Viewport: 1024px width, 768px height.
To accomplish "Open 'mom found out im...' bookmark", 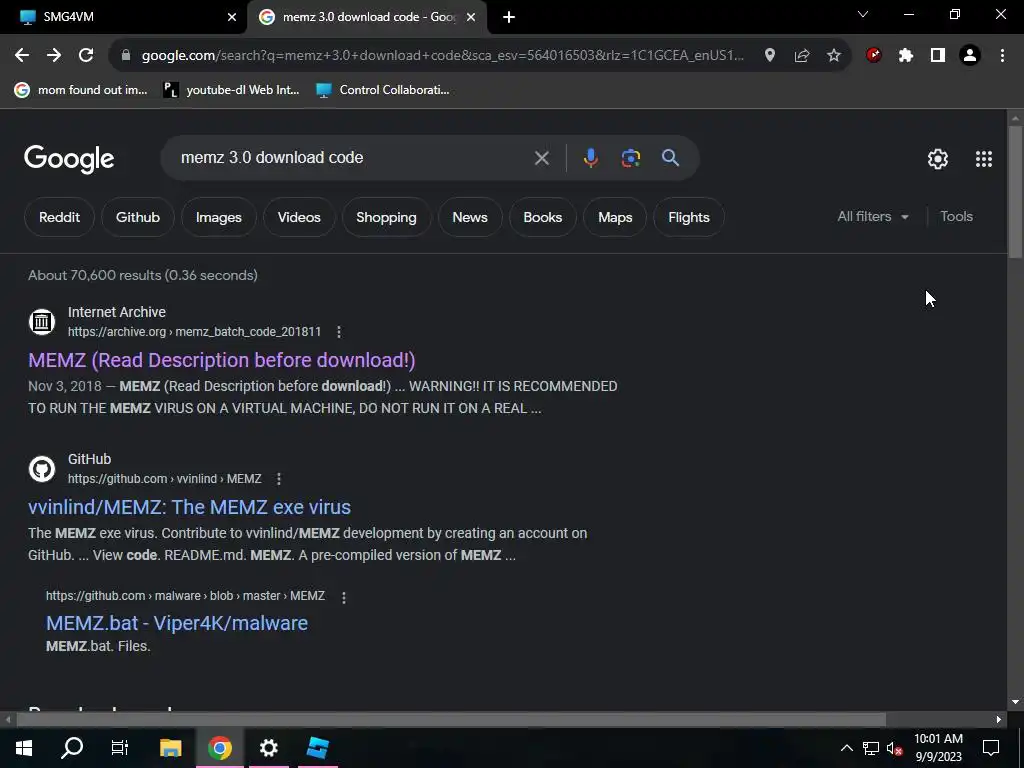I will click(x=81, y=90).
